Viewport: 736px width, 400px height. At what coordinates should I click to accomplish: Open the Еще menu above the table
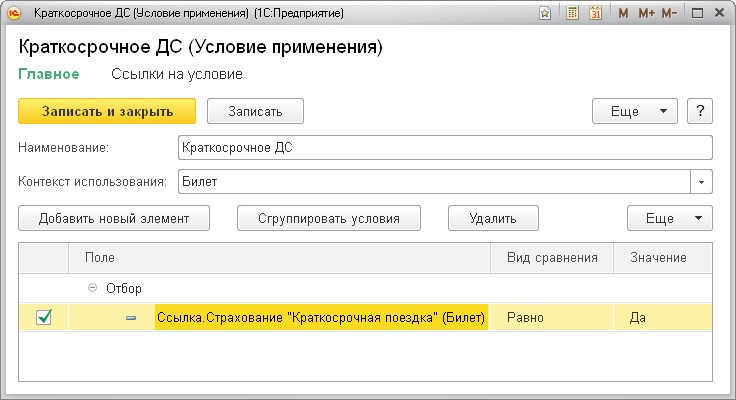click(669, 218)
